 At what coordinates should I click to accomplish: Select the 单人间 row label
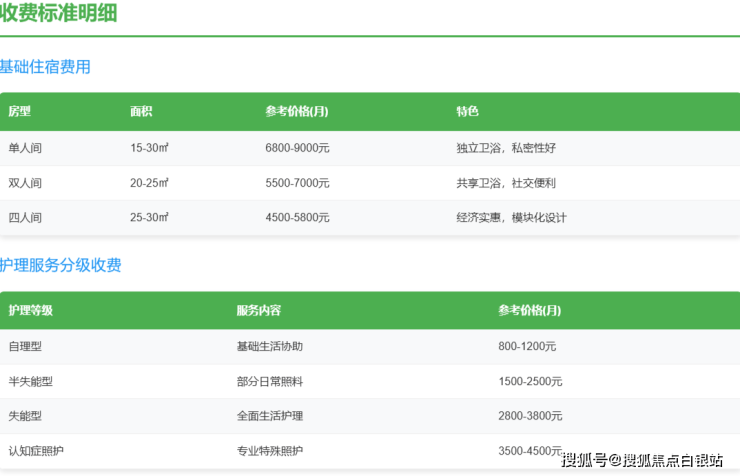coord(25,148)
